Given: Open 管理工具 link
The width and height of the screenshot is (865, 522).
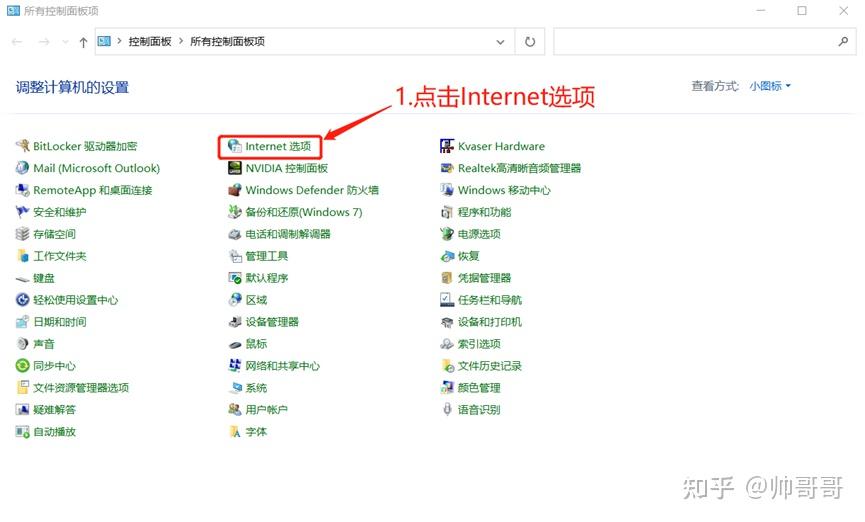Looking at the screenshot, I should coord(267,256).
